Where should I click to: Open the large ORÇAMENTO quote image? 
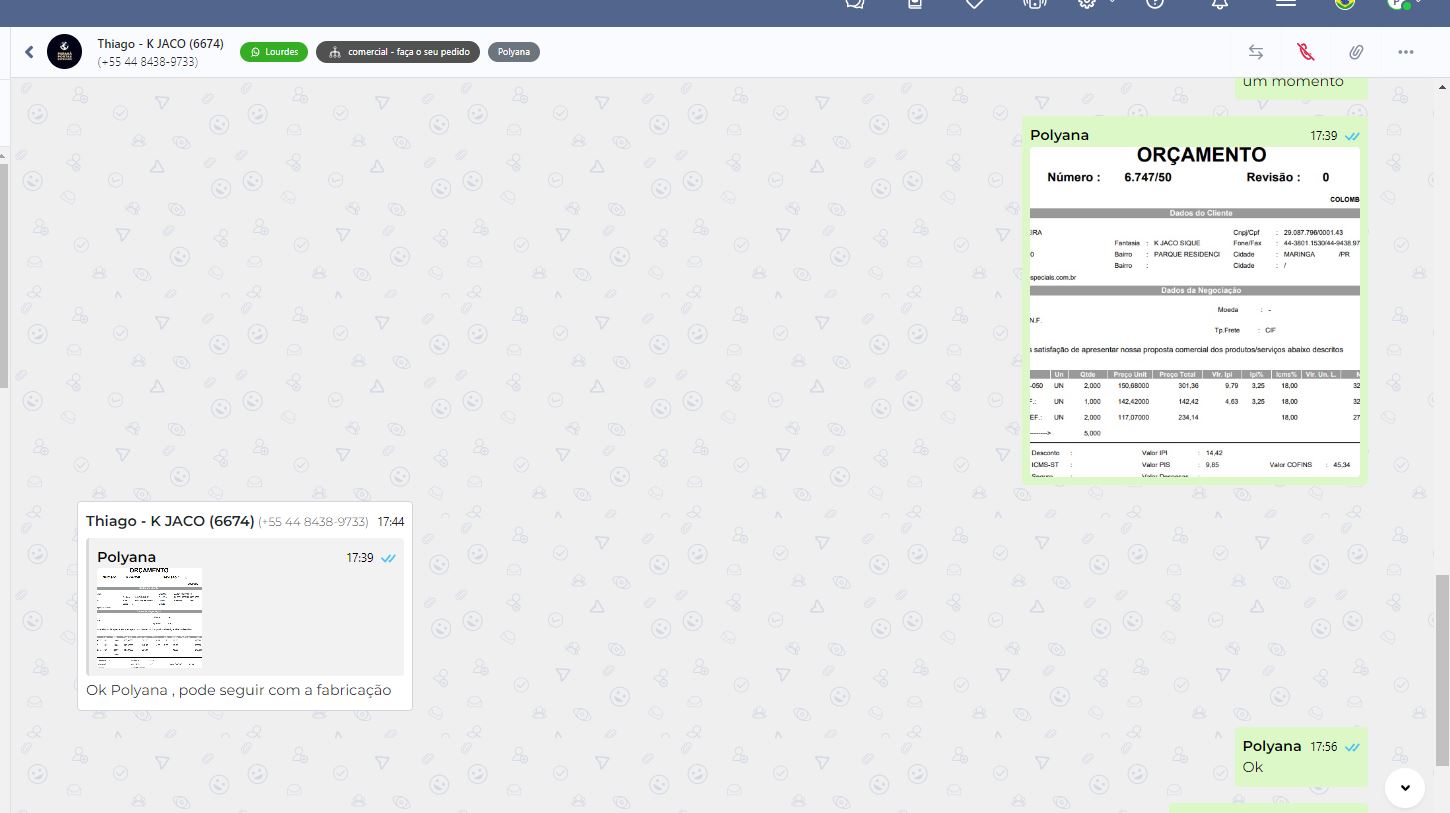1194,312
